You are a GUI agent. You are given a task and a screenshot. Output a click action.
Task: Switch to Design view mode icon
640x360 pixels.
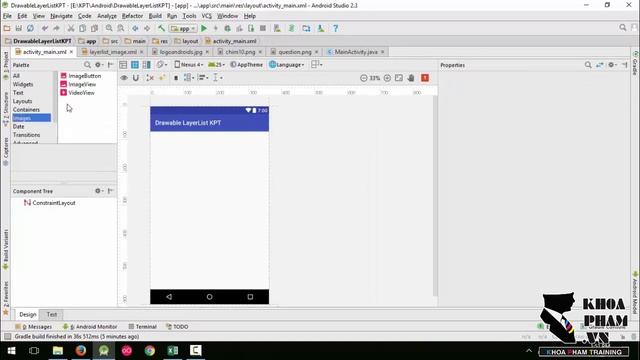point(123,64)
